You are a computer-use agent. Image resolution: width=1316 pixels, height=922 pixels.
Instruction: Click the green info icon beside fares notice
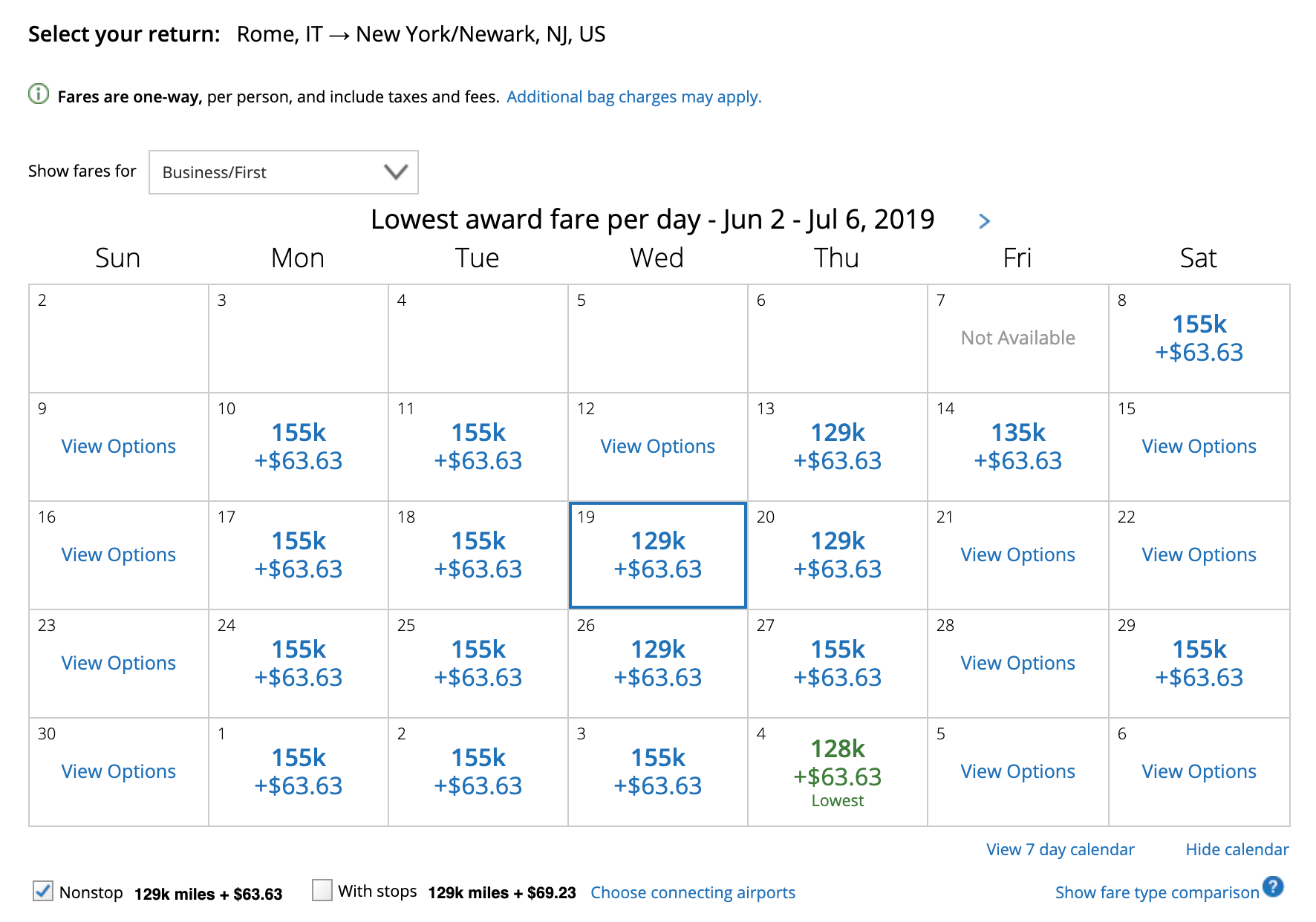tap(39, 94)
